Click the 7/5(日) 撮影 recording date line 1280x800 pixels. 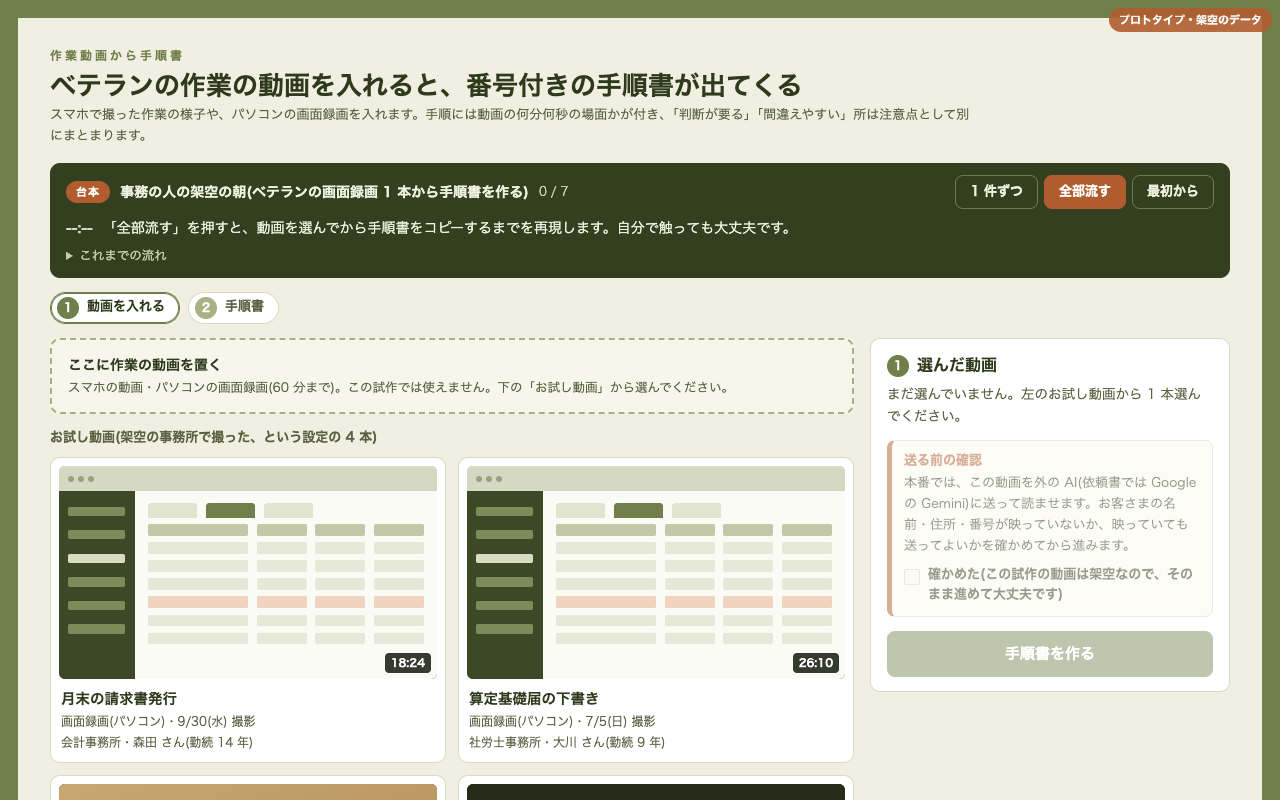[562, 721]
